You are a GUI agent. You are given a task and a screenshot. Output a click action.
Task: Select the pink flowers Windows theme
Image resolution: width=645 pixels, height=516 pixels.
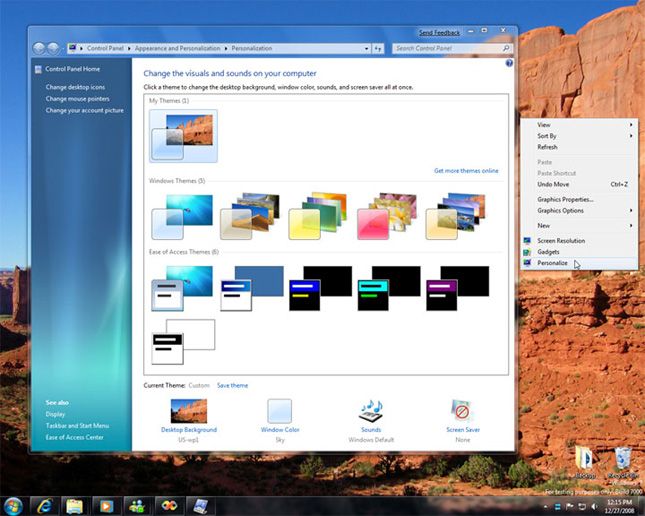(387, 216)
